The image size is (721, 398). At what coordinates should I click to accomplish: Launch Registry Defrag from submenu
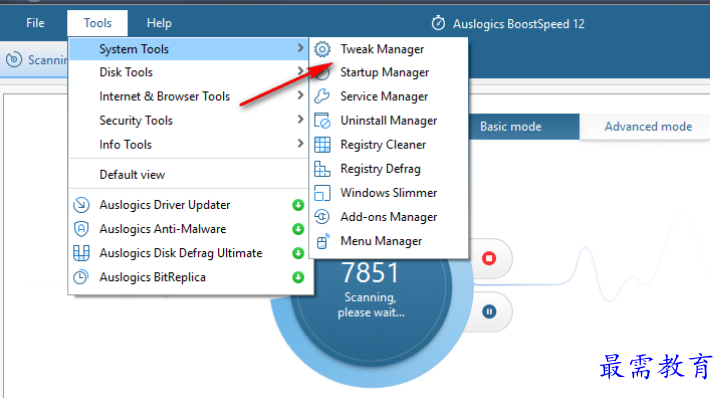click(x=389, y=169)
